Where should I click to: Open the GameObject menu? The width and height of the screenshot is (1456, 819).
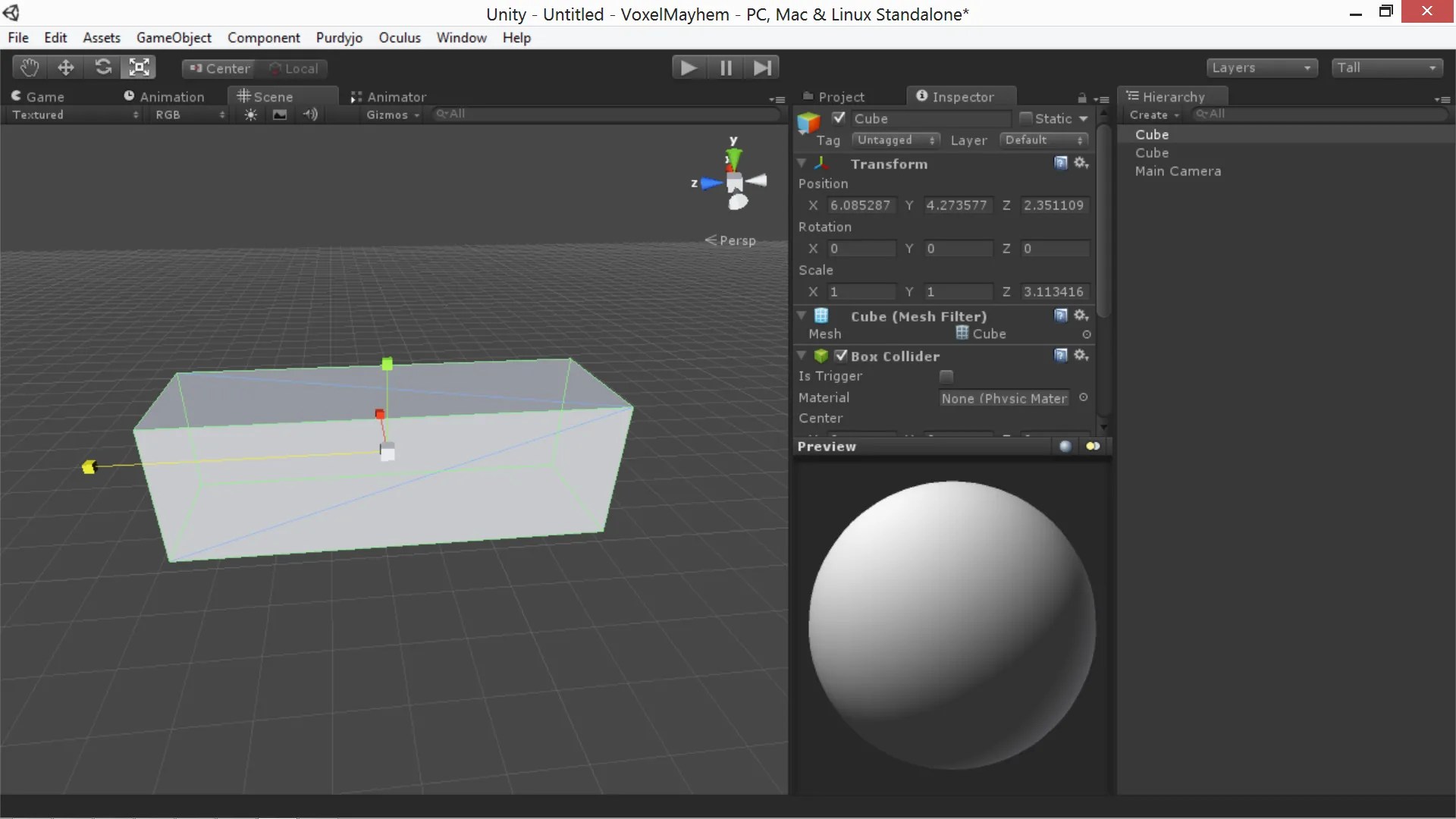[x=174, y=38]
